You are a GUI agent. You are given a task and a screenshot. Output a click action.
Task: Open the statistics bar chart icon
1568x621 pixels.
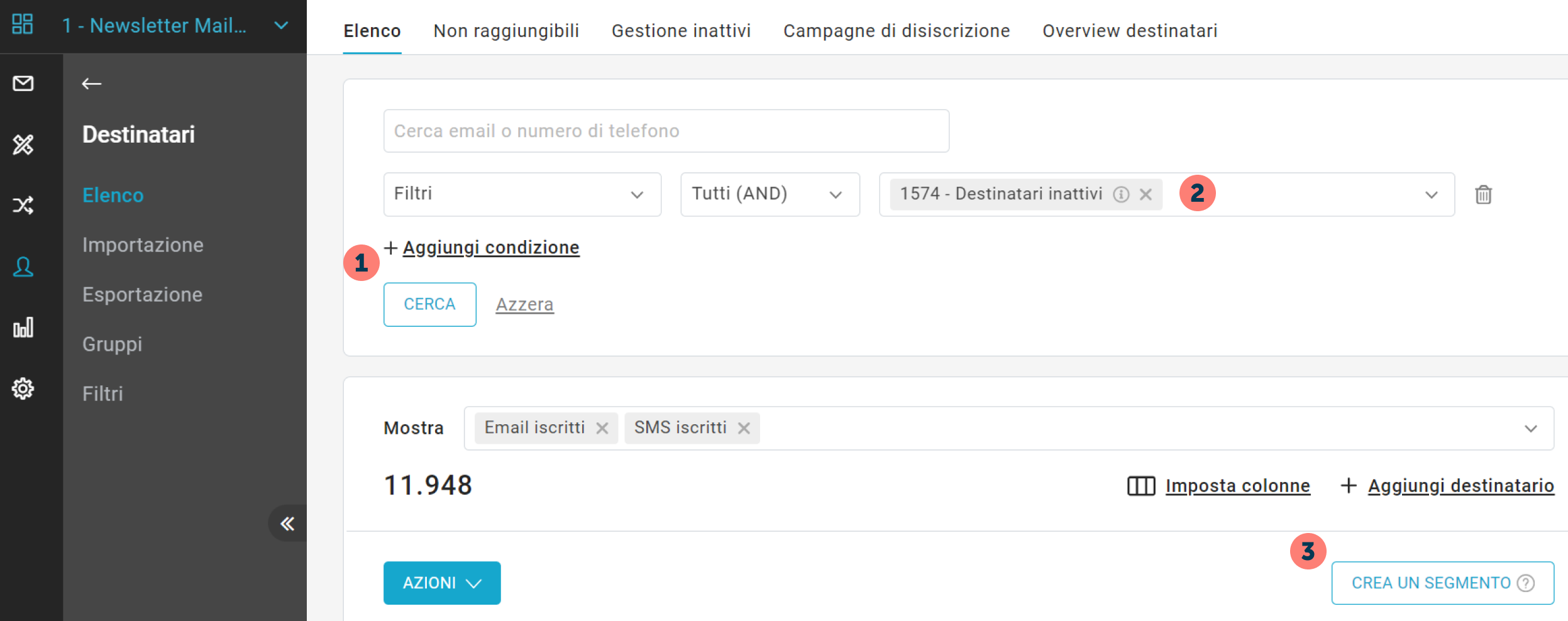[x=23, y=327]
